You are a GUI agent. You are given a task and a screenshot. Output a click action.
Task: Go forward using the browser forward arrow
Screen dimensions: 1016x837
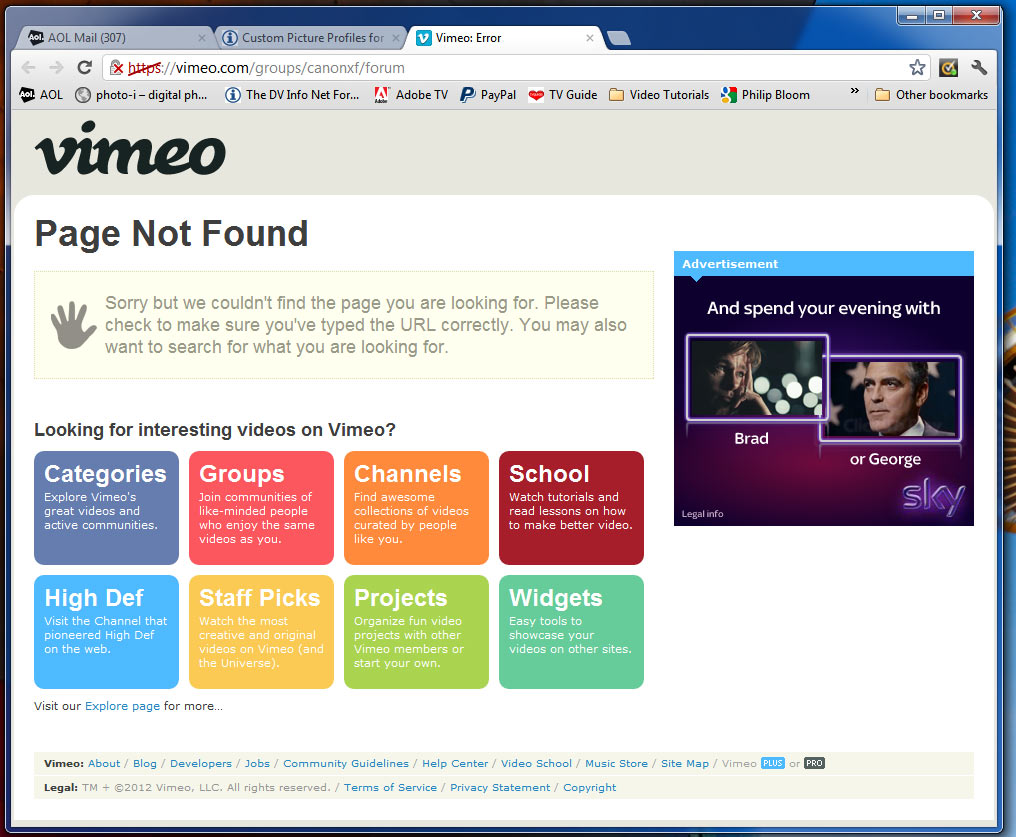[56, 67]
